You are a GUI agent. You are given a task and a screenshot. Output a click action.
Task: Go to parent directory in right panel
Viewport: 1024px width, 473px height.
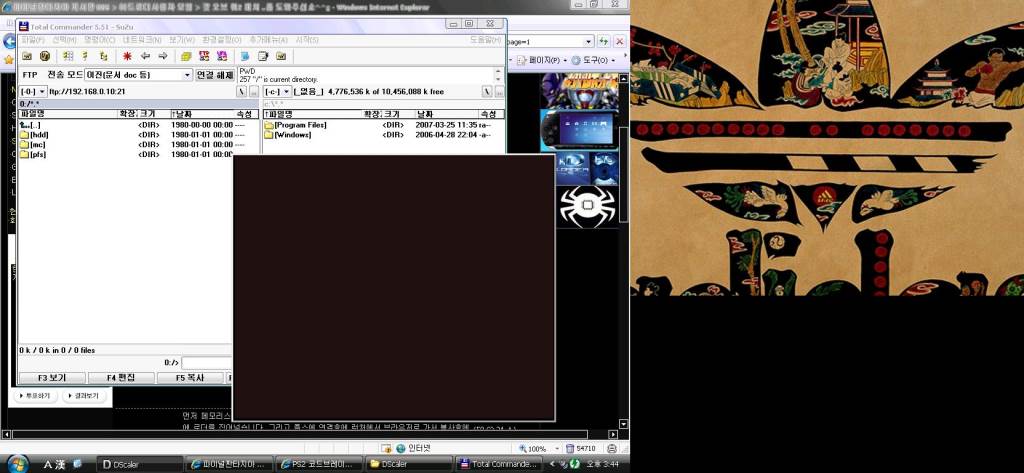tap(498, 92)
